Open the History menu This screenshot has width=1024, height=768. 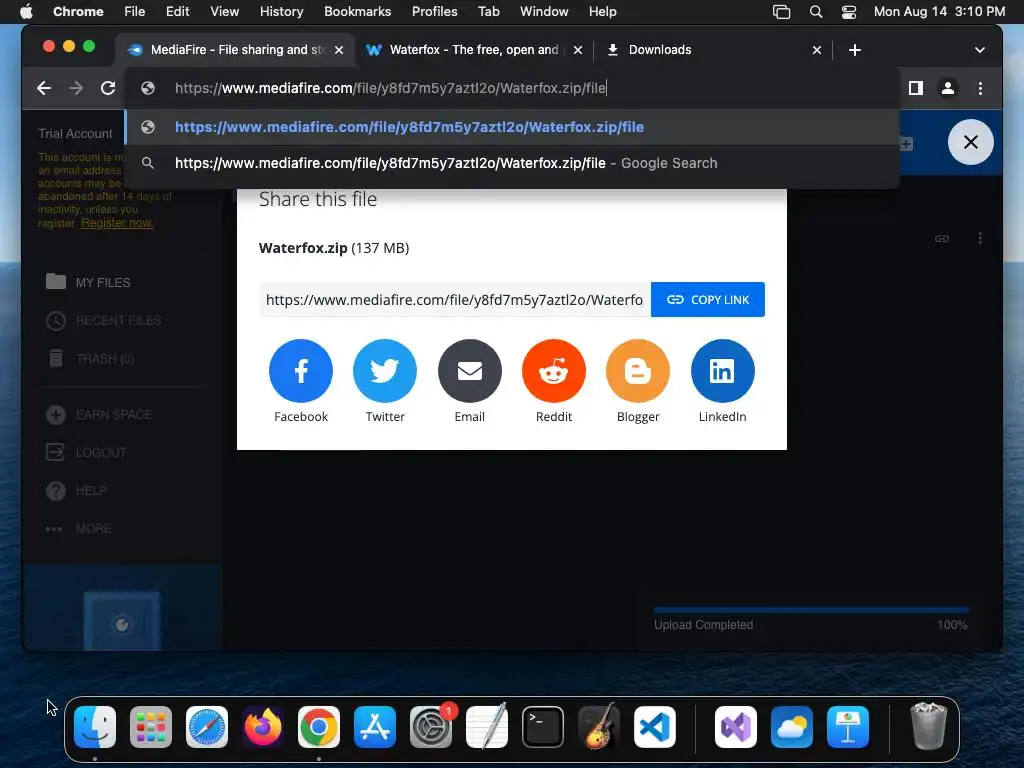pyautogui.click(x=281, y=12)
